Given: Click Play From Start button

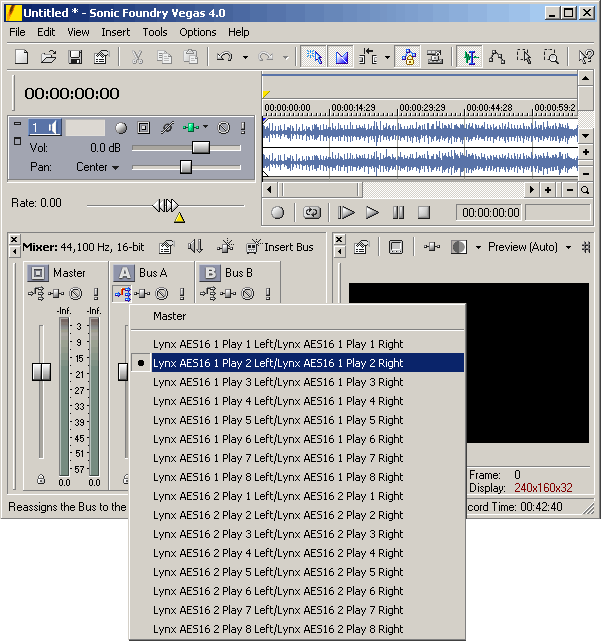Looking at the screenshot, I should (346, 213).
